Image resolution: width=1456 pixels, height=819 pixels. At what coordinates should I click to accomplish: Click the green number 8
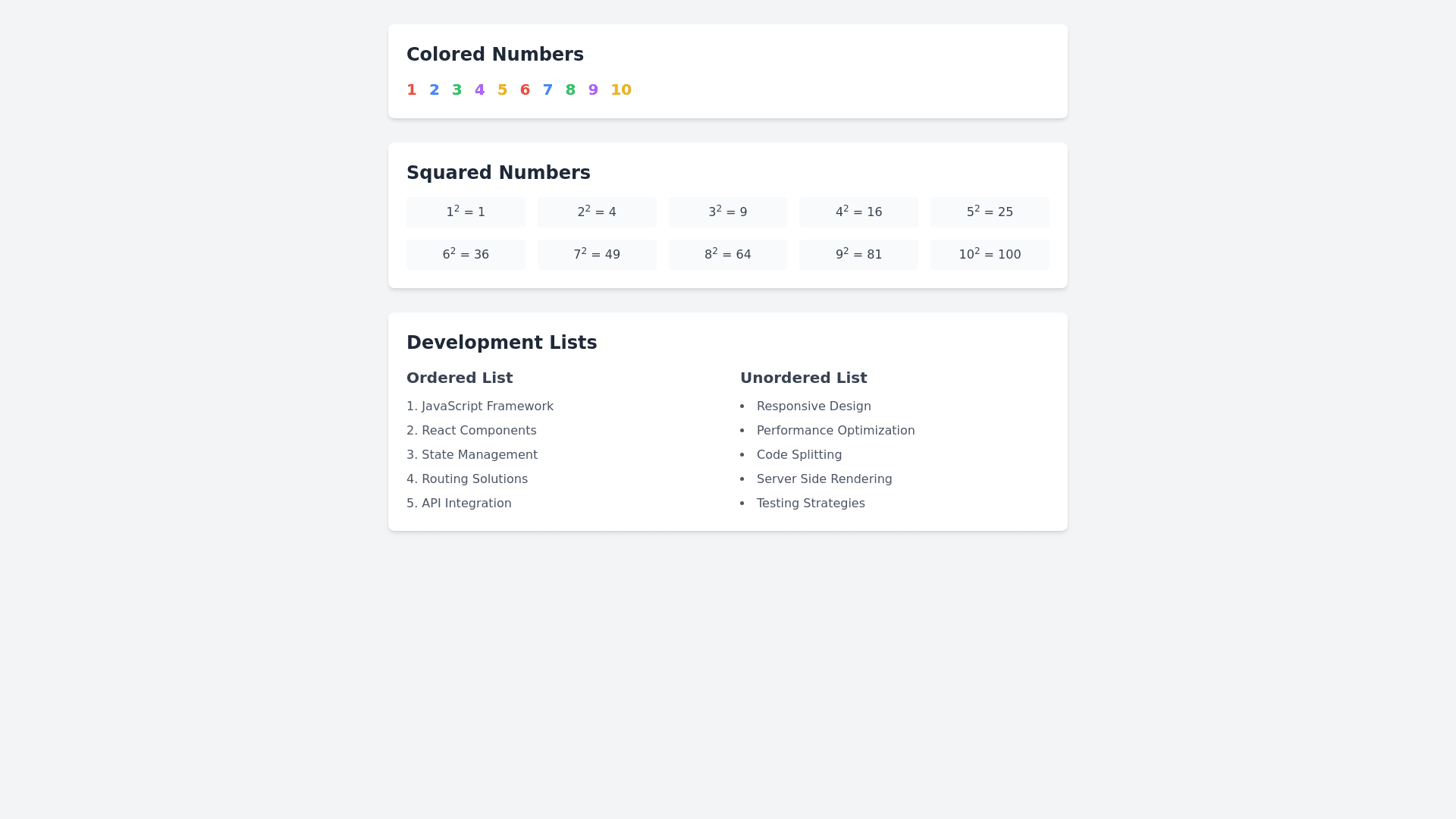click(570, 90)
